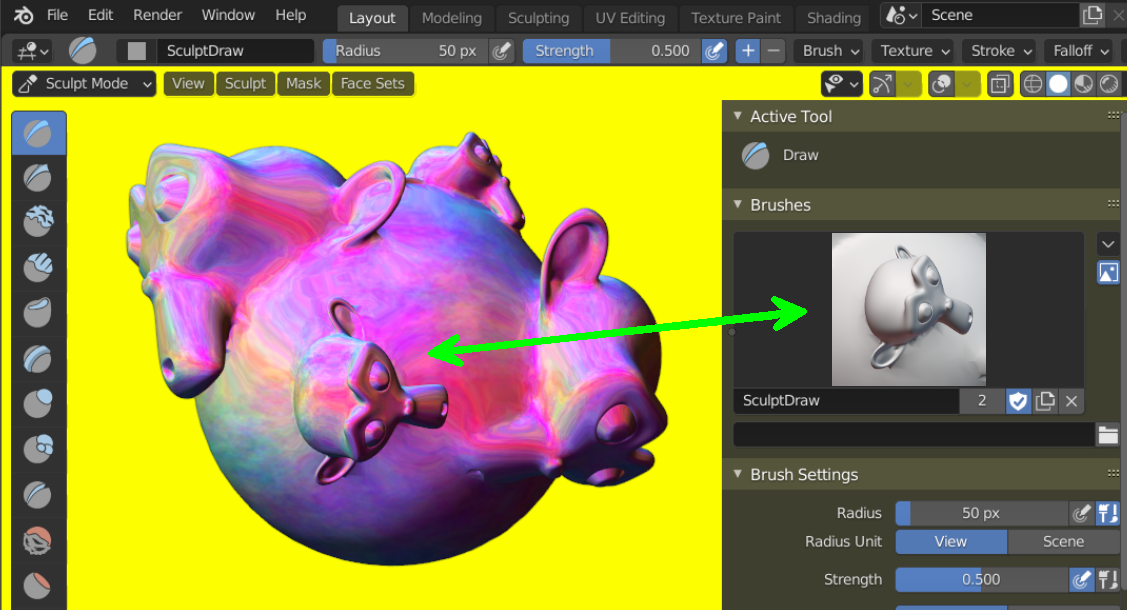Open the gizmo options dropdown arrow
The width and height of the screenshot is (1127, 610).
click(908, 84)
